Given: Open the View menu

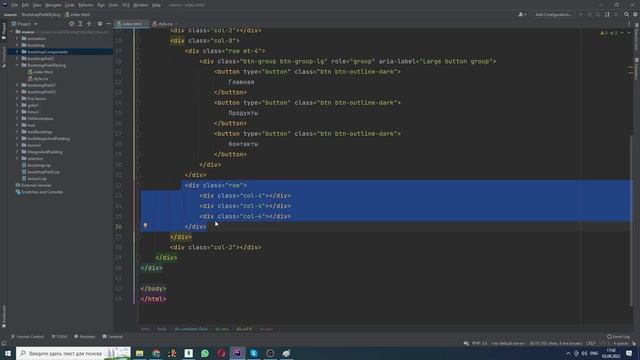Looking at the screenshot, I should (37, 5).
